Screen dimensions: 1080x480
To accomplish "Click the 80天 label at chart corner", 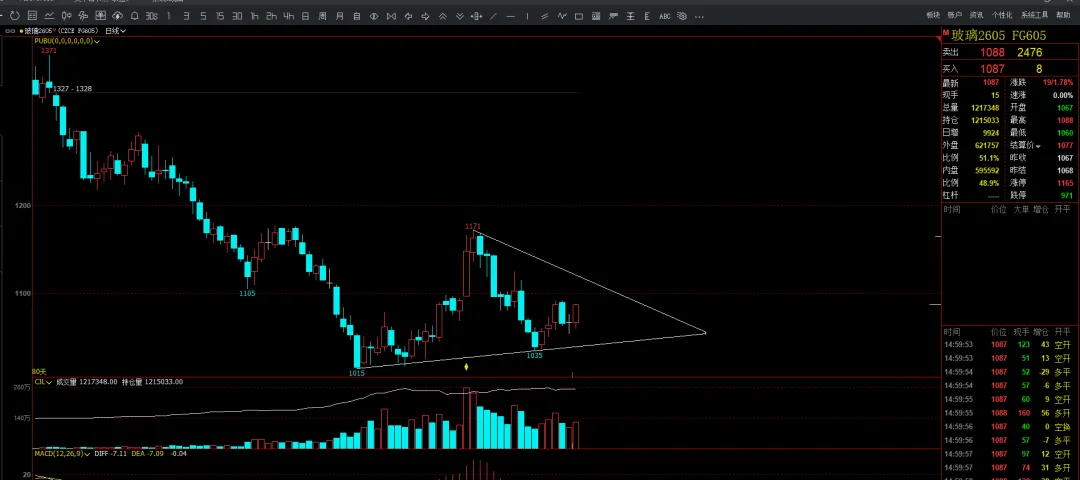I will pyautogui.click(x=38, y=372).
